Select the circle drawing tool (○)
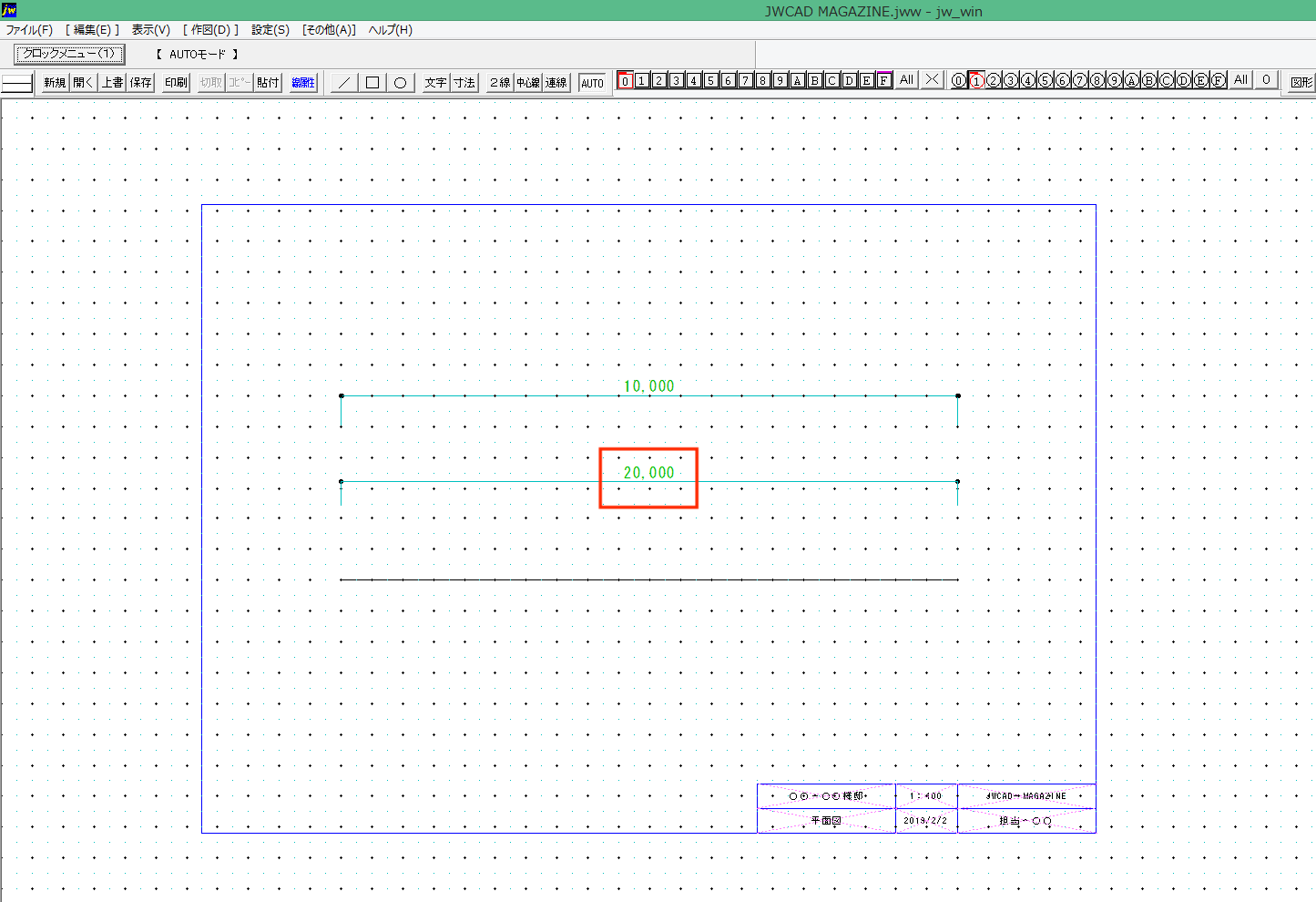 point(400,83)
